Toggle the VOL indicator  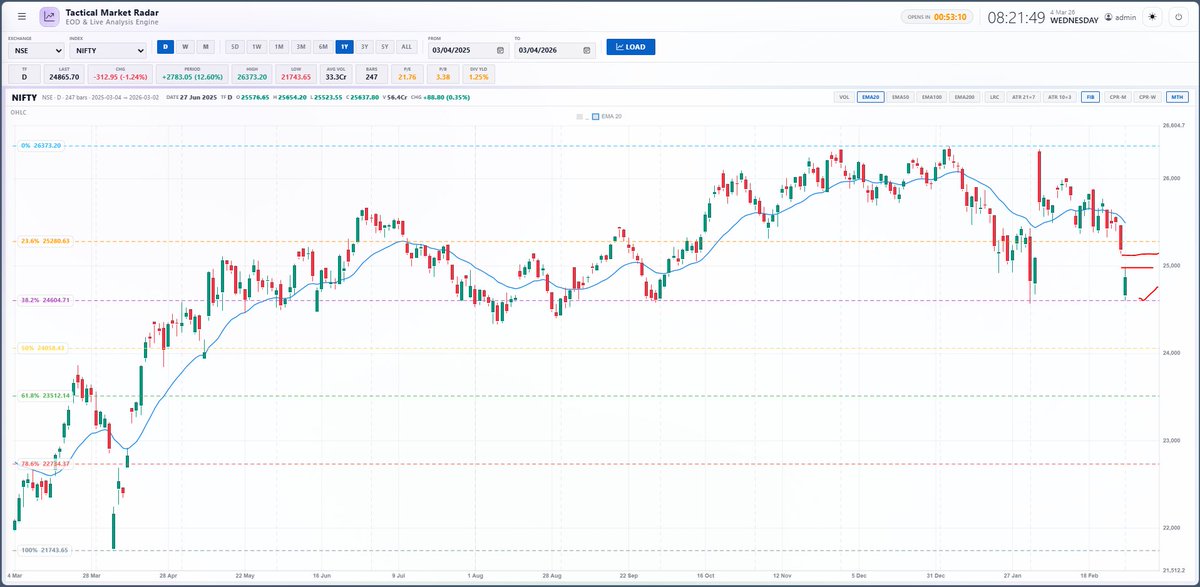tap(843, 97)
